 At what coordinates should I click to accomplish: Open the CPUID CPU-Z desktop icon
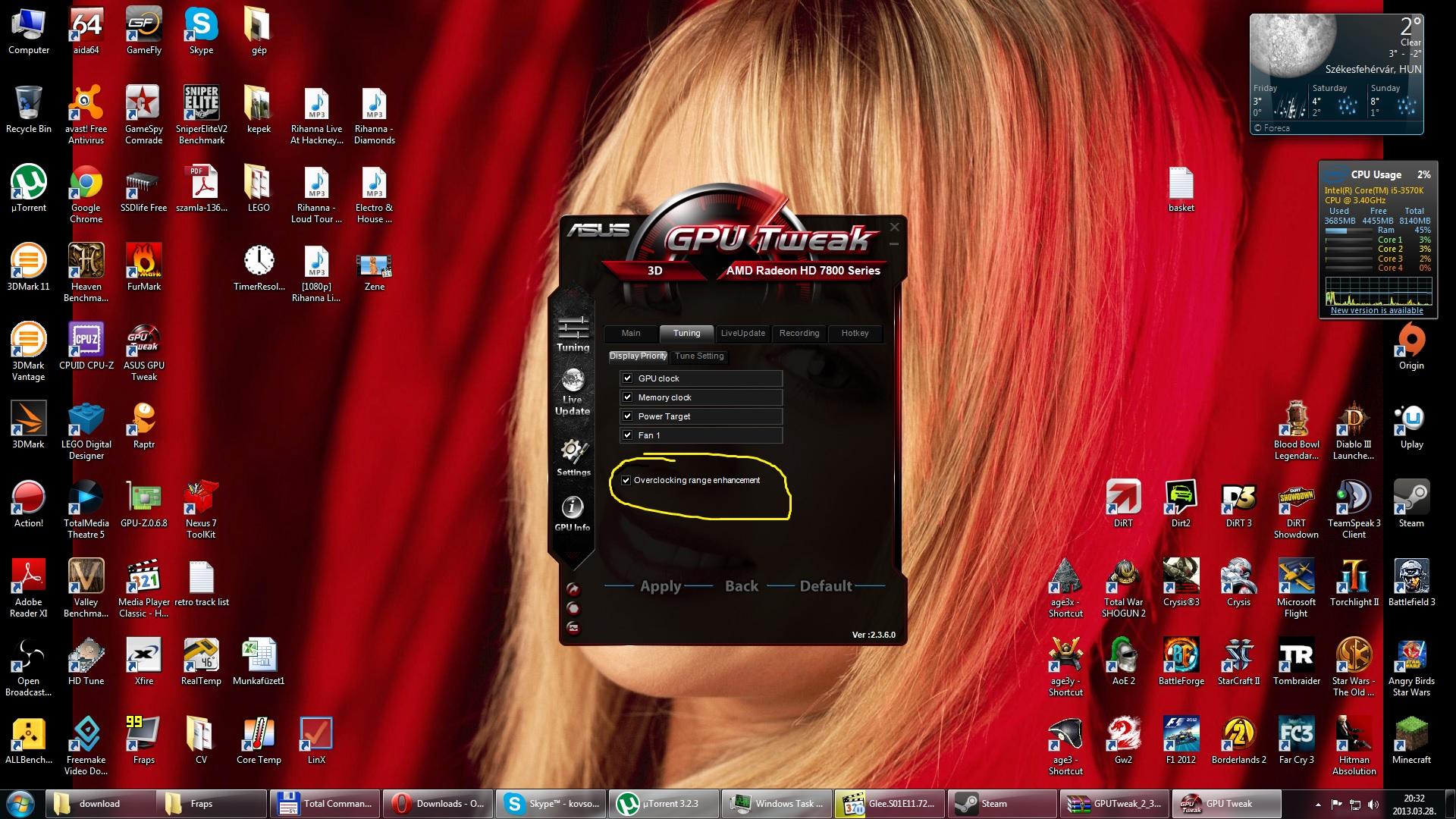[86, 347]
